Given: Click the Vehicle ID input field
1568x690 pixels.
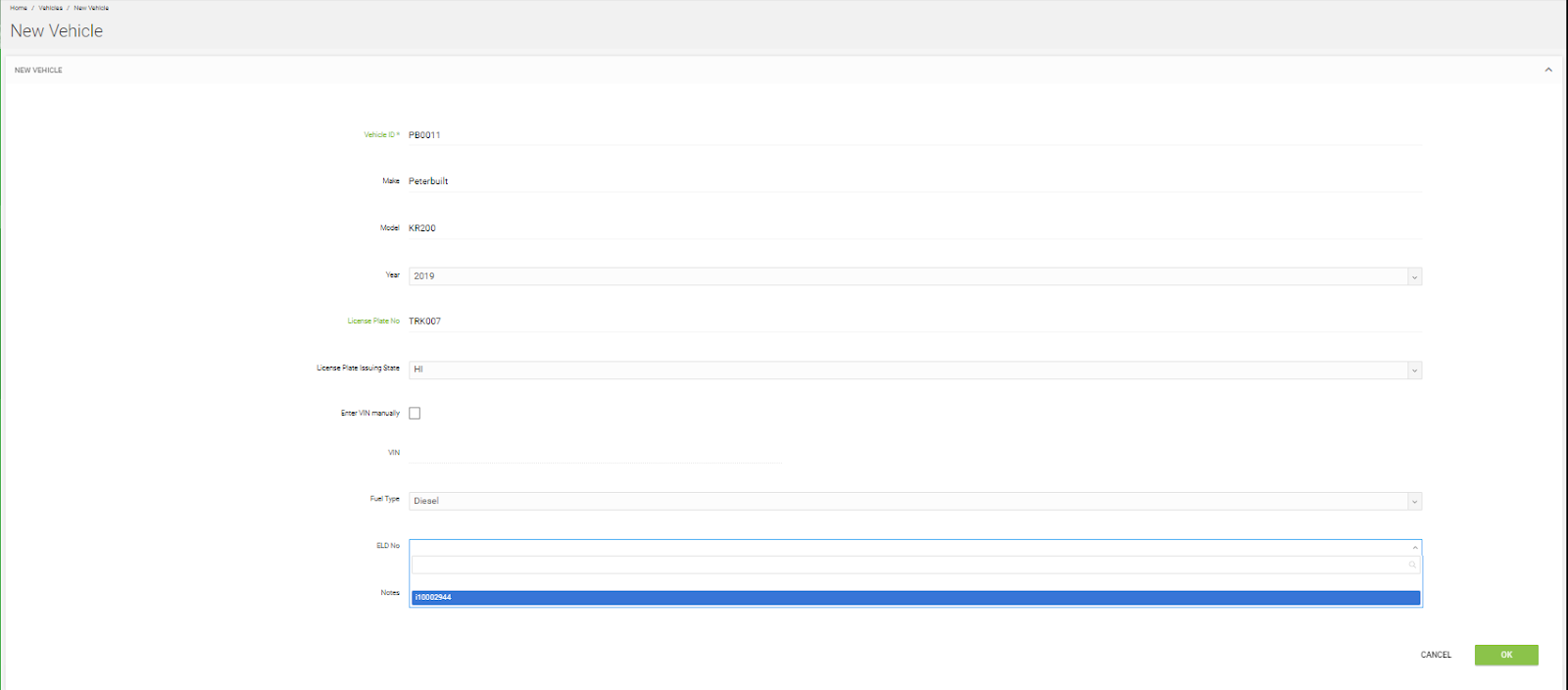Looking at the screenshot, I should (915, 135).
